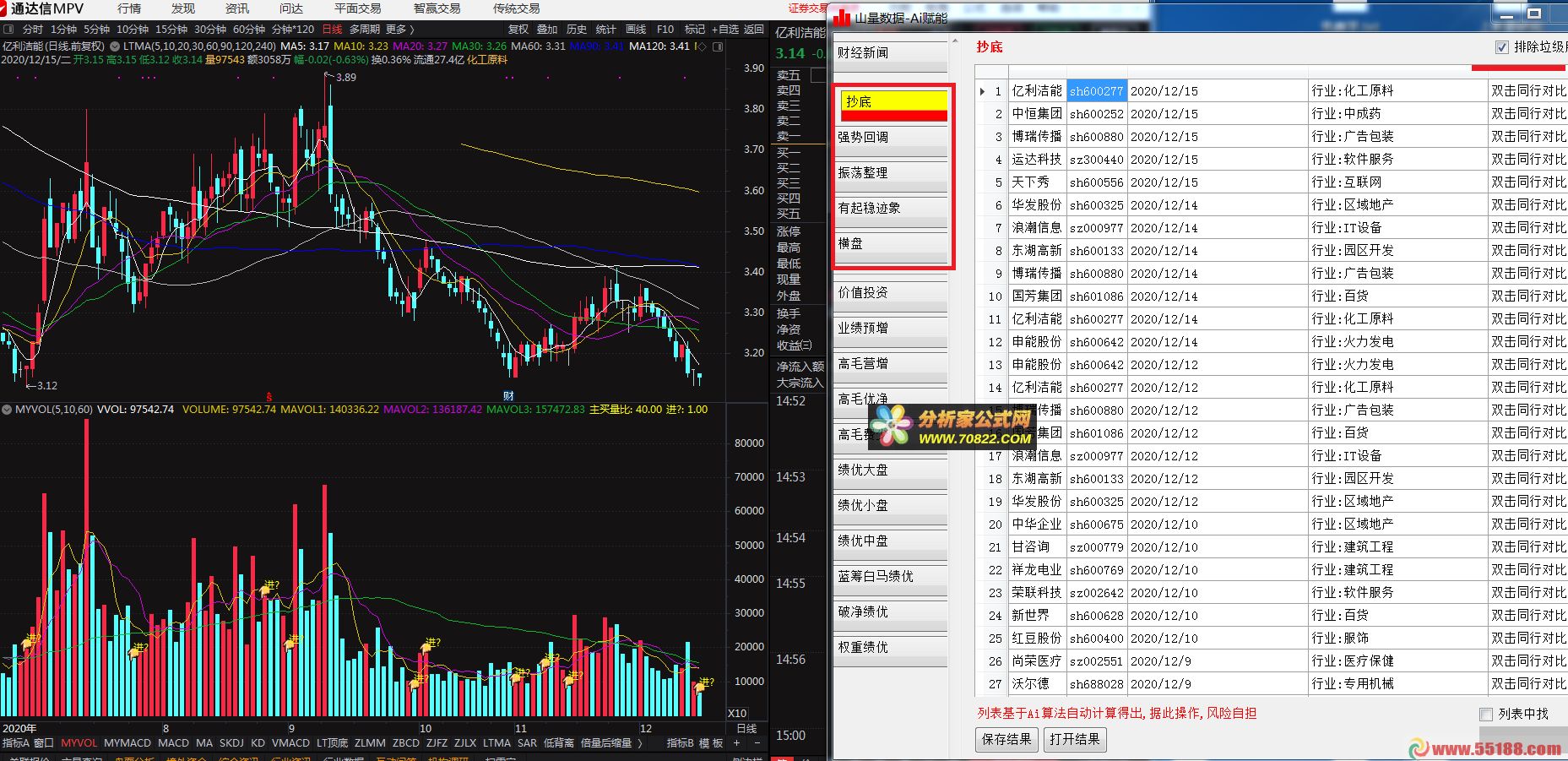Image resolution: width=1568 pixels, height=761 pixels.
Task: Select the LTMA indicator tab
Action: point(496,743)
